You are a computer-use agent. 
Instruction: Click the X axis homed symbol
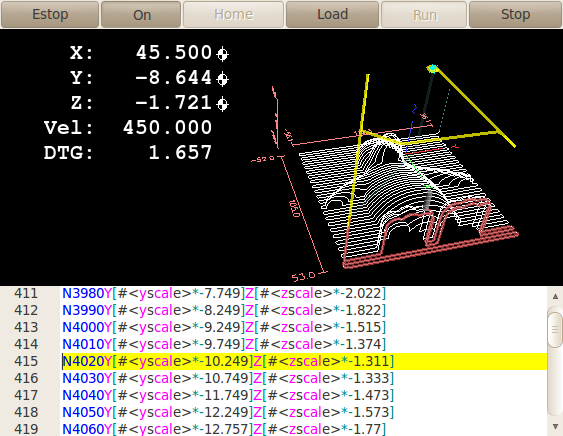coord(222,54)
